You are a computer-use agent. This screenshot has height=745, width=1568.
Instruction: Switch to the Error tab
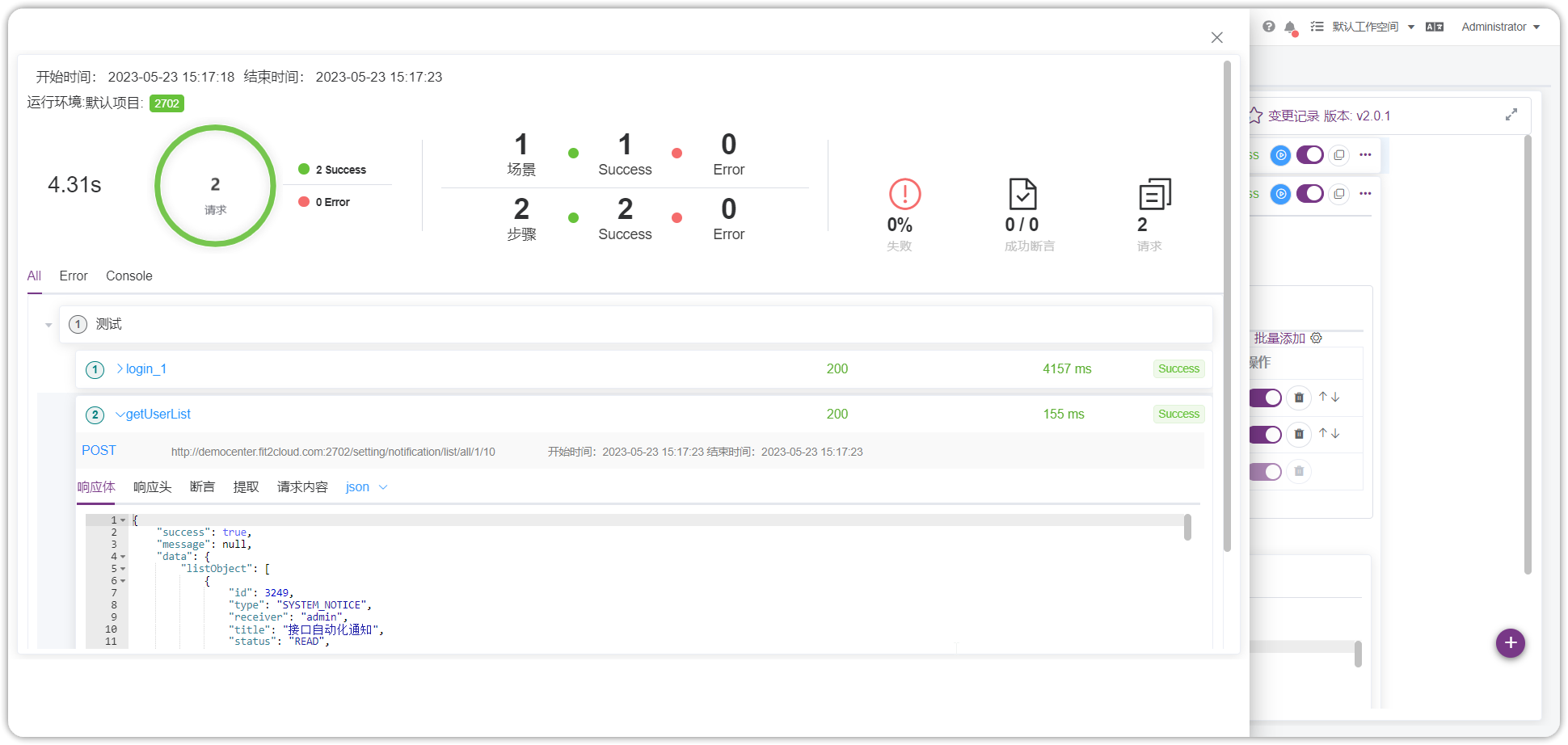[x=74, y=276]
